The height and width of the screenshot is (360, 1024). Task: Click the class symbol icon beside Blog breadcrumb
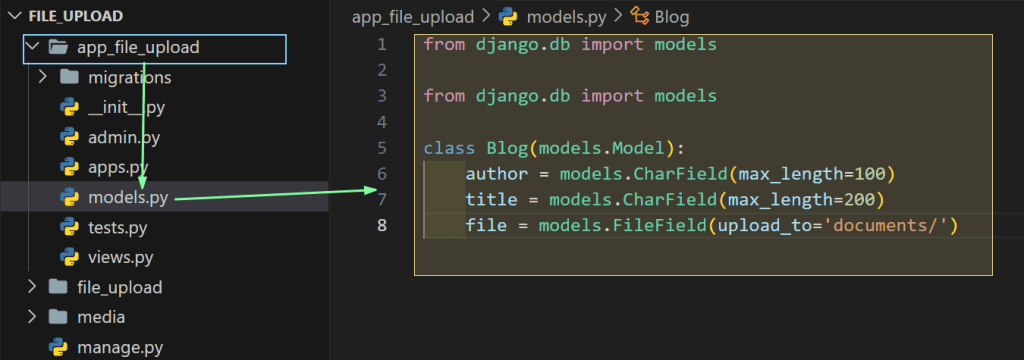click(639, 16)
